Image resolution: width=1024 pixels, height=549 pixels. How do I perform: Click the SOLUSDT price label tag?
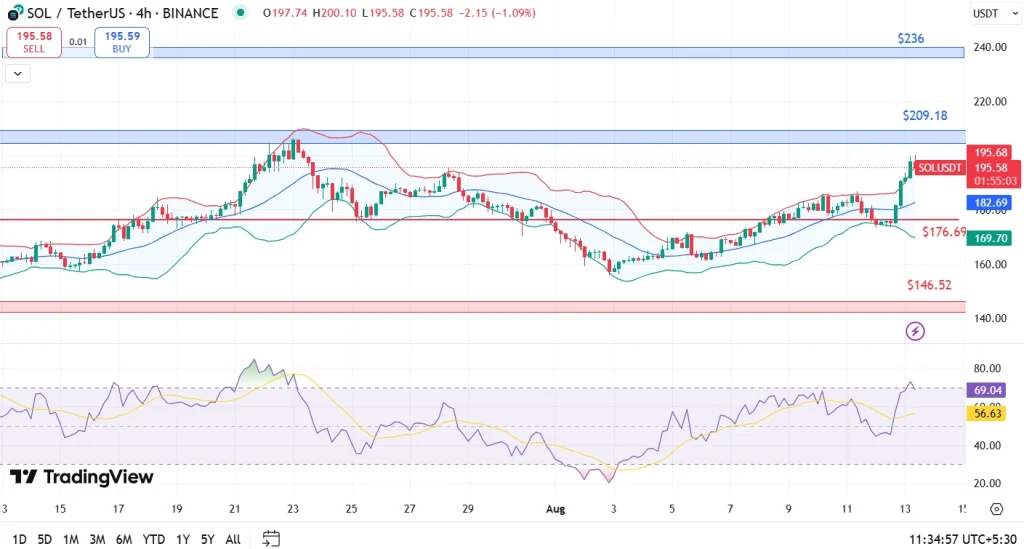click(940, 167)
